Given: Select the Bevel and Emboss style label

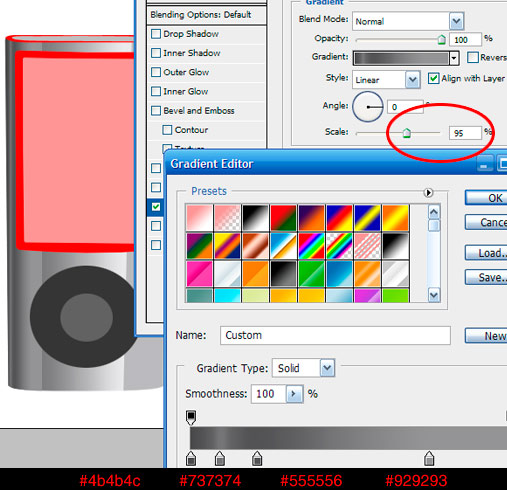Looking at the screenshot, I should pyautogui.click(x=199, y=111).
